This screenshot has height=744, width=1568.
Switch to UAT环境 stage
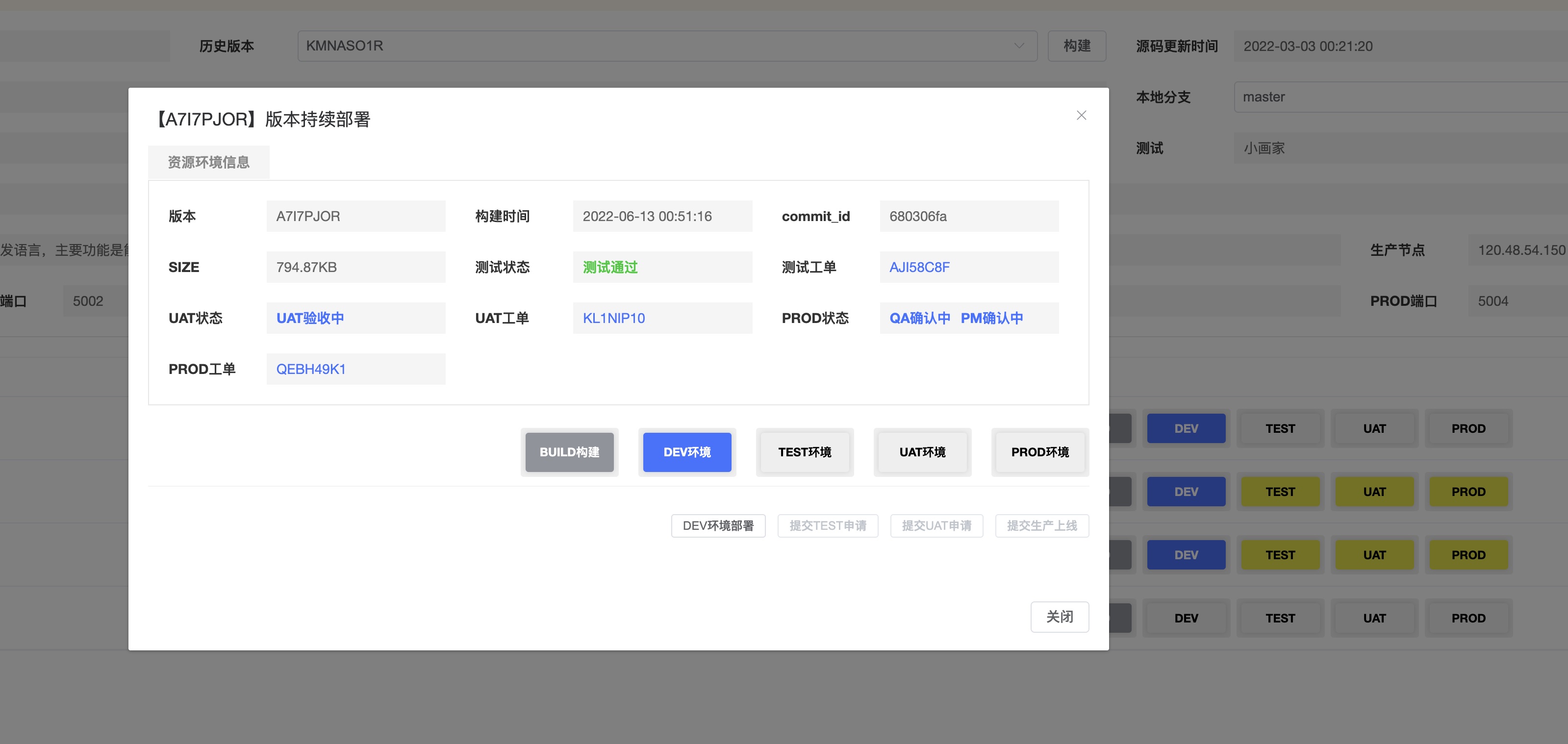922,452
